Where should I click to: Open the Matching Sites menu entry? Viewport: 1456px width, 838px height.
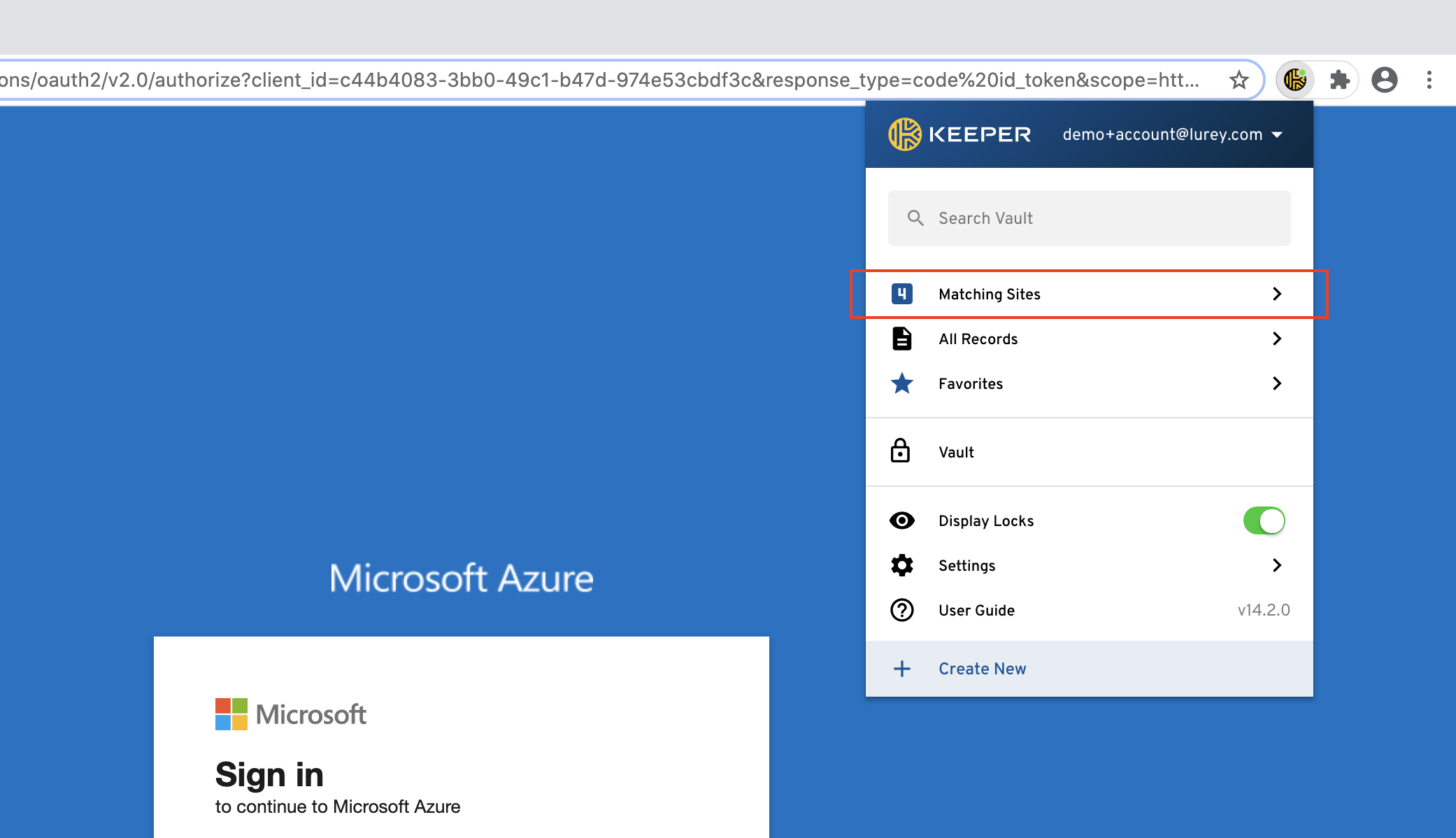click(x=1090, y=294)
